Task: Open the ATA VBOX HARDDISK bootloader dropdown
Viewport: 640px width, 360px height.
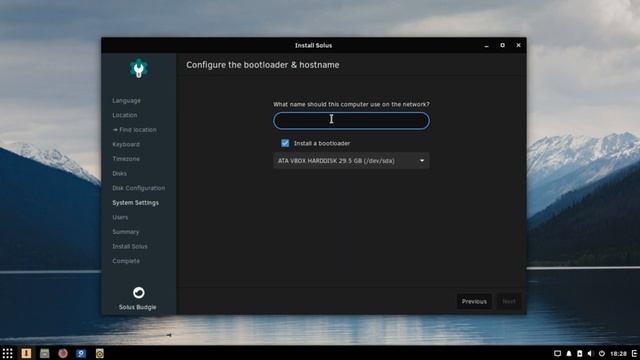Action: 351,161
